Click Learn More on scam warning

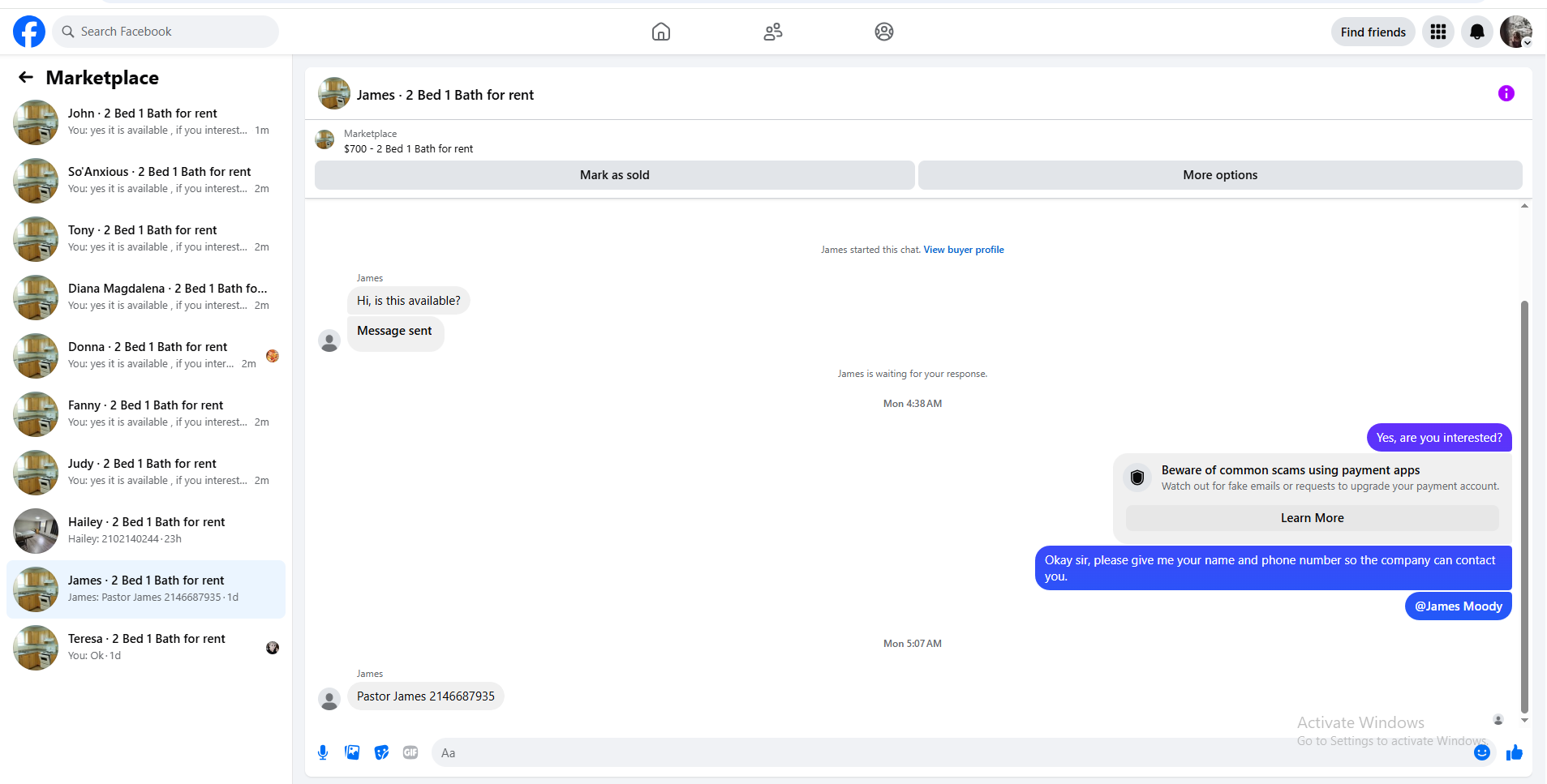(x=1313, y=518)
